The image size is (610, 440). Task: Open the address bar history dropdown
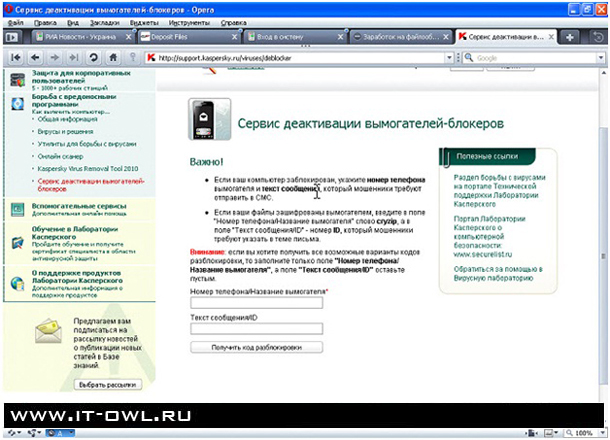449,58
